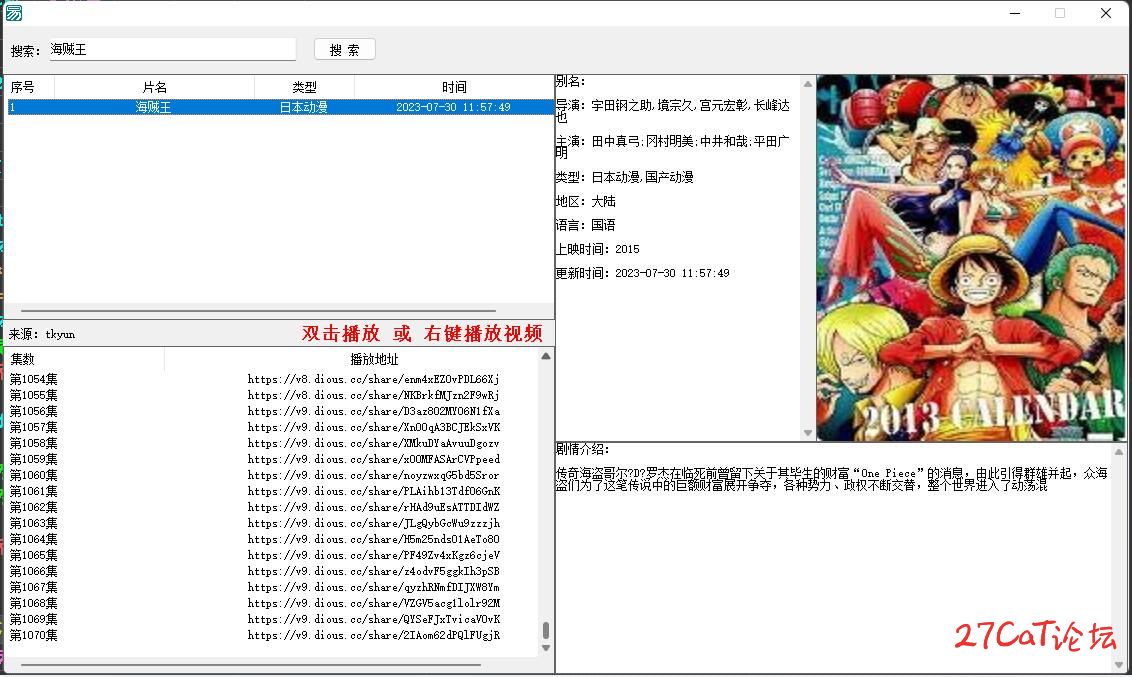Image resolution: width=1132 pixels, height=677 pixels.
Task: Click the 地区: 大陆 line
Action: pyautogui.click(x=585, y=201)
